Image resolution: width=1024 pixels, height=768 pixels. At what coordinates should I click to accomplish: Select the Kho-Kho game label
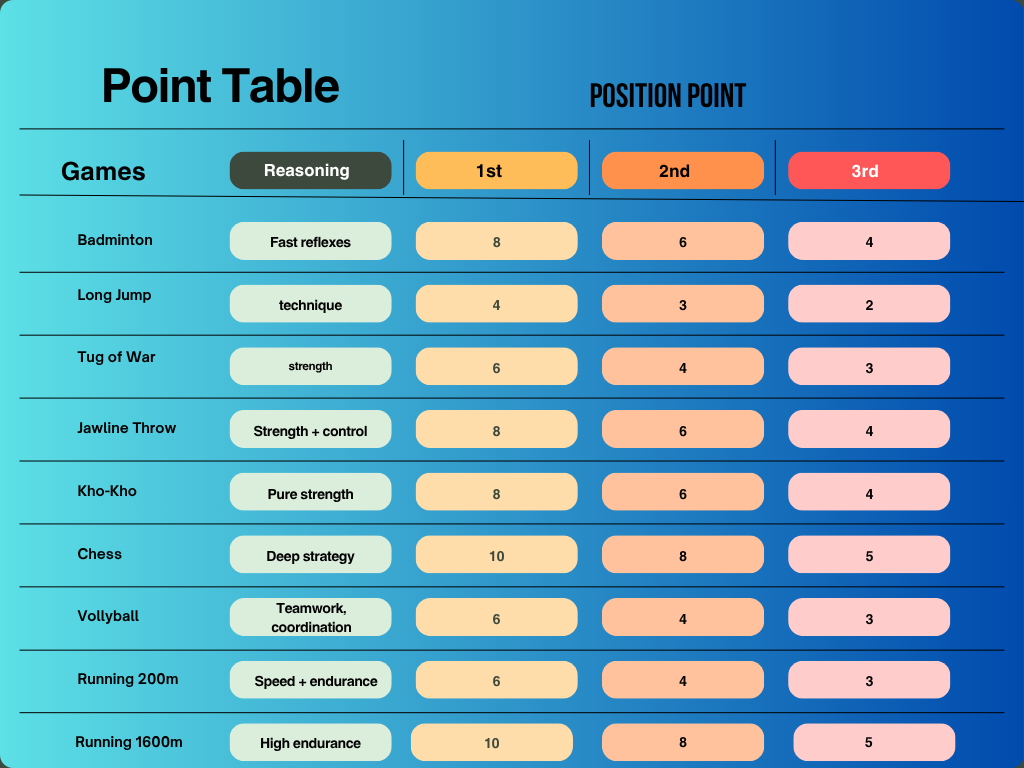pos(107,491)
